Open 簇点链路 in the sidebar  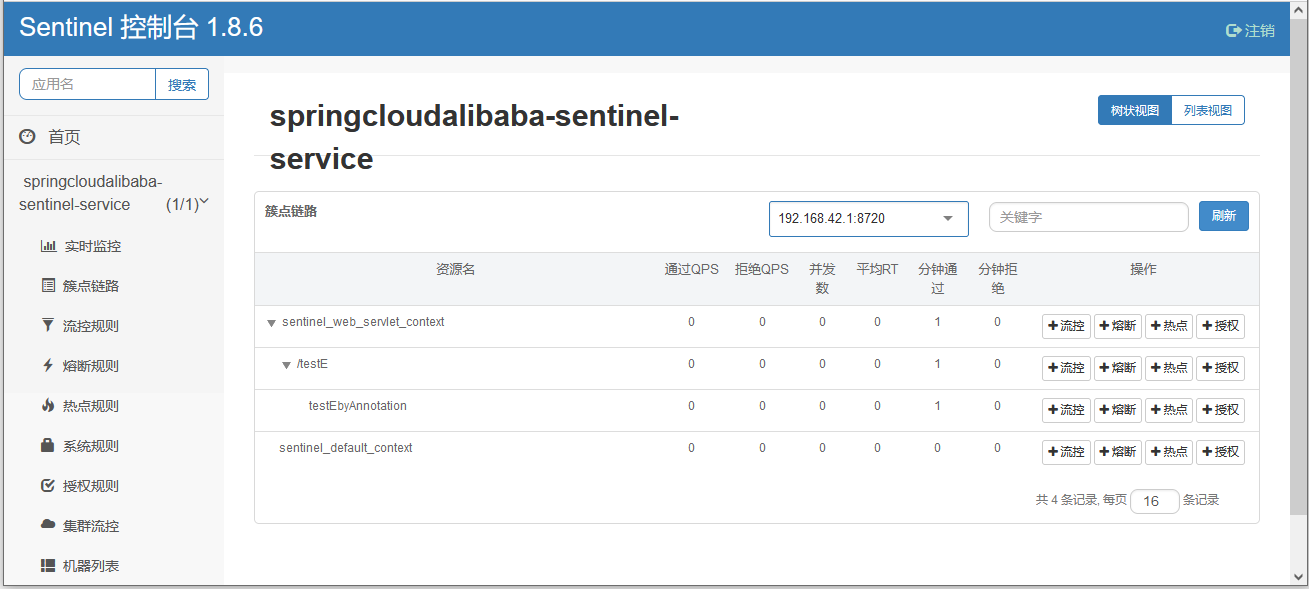[90, 286]
